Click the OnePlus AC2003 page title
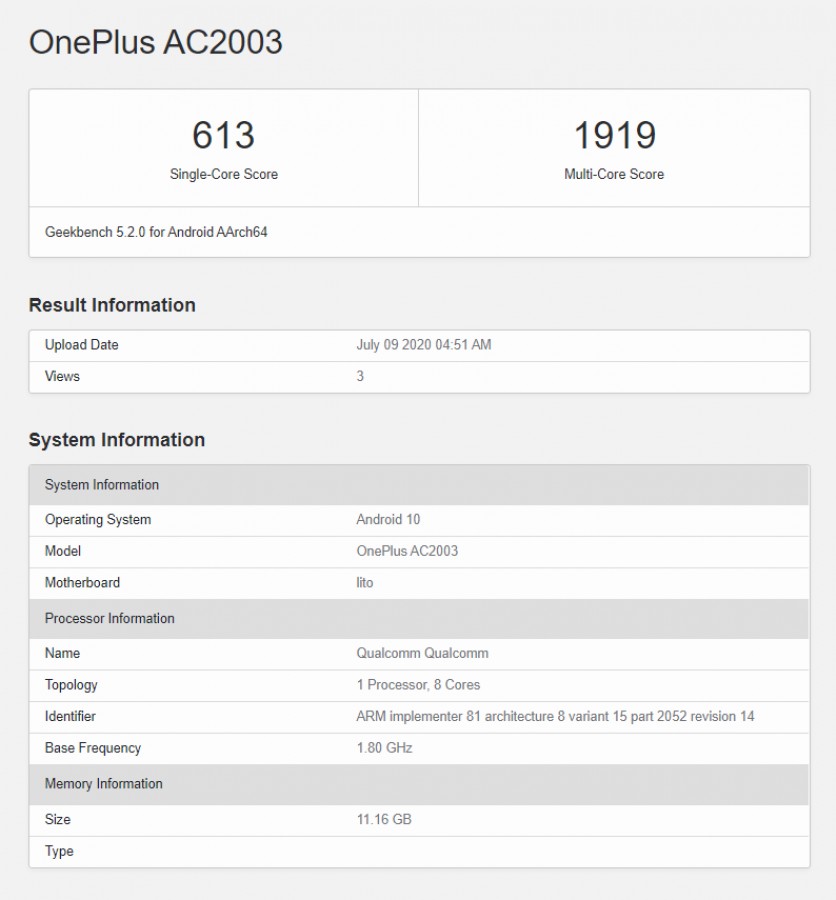The image size is (836, 900). (x=156, y=43)
